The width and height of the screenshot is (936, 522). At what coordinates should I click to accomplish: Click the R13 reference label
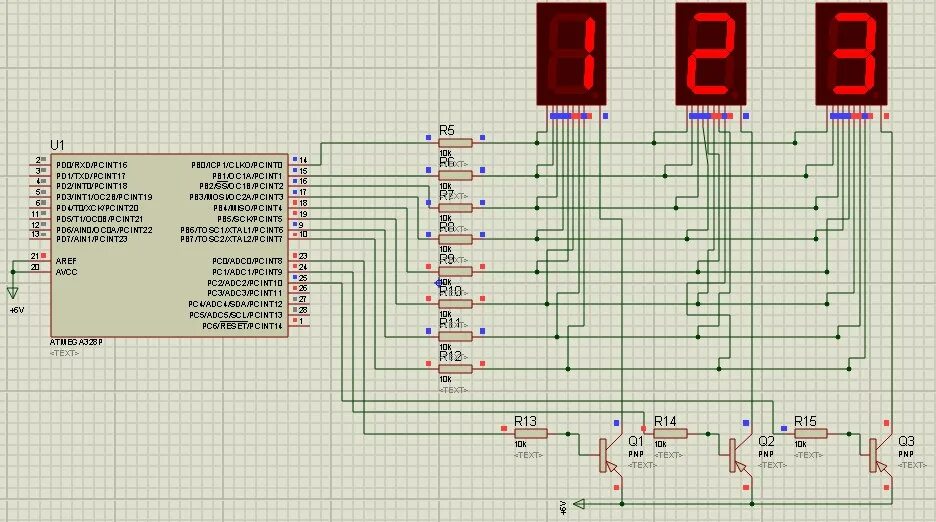pyautogui.click(x=525, y=421)
